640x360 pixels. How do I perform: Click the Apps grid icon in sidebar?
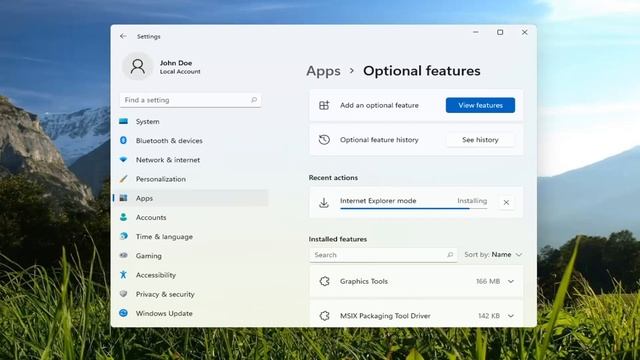point(123,198)
